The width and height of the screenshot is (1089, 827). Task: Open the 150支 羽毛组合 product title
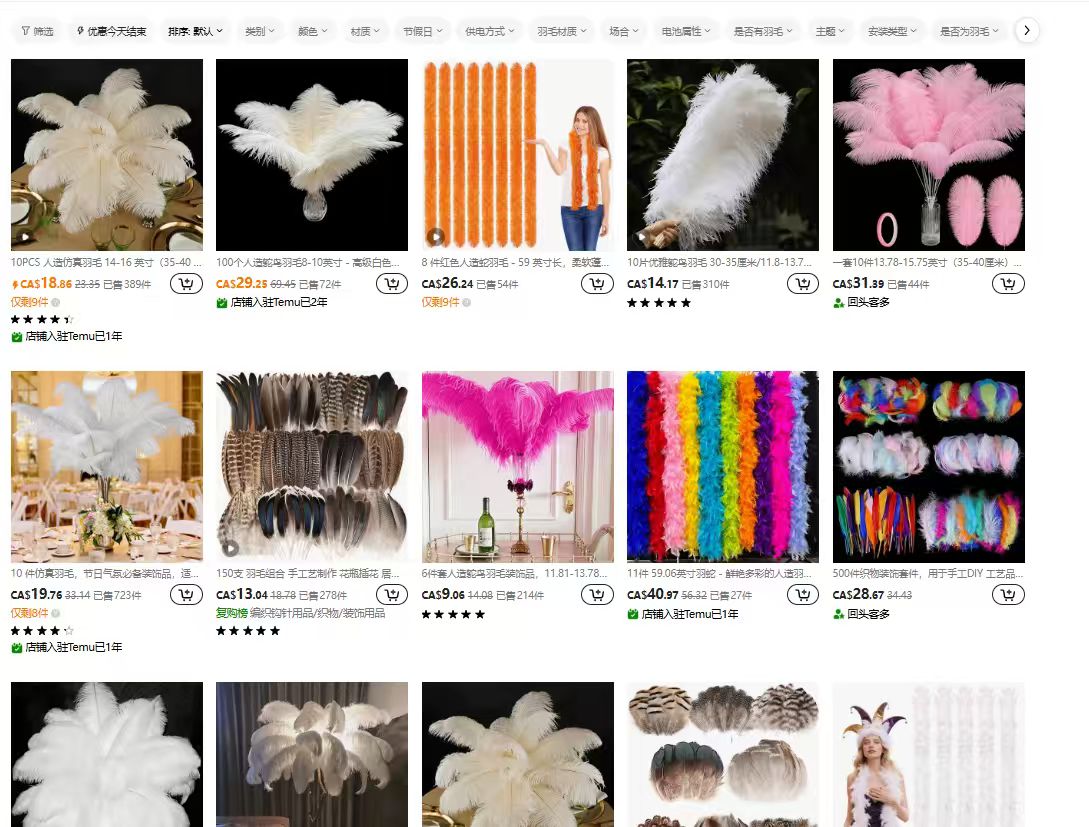(308, 574)
